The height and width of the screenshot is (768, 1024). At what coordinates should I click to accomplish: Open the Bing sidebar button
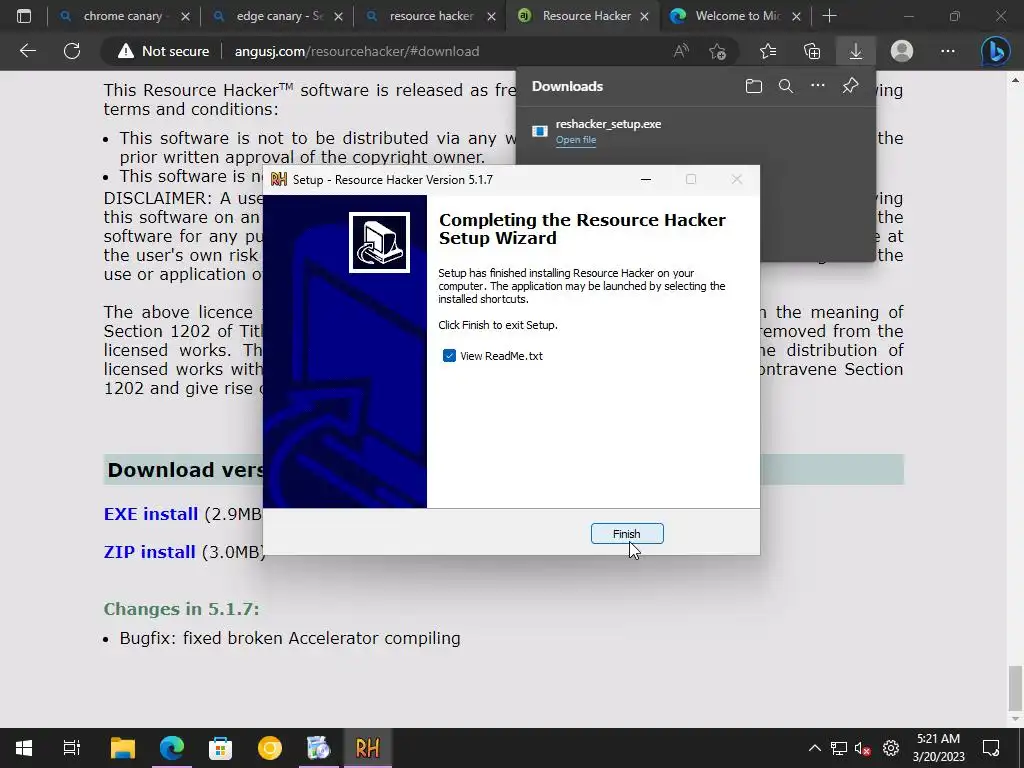[996, 51]
